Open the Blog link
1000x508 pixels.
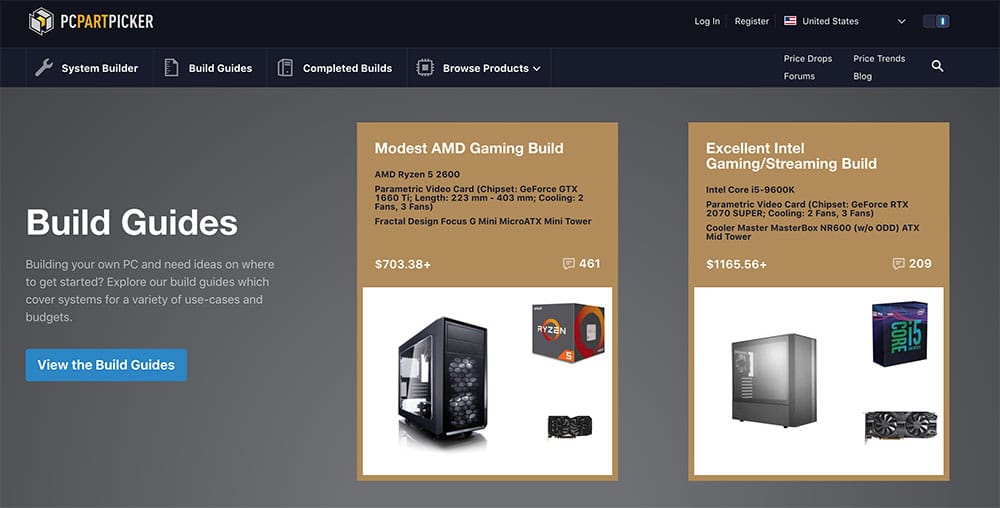click(x=862, y=76)
